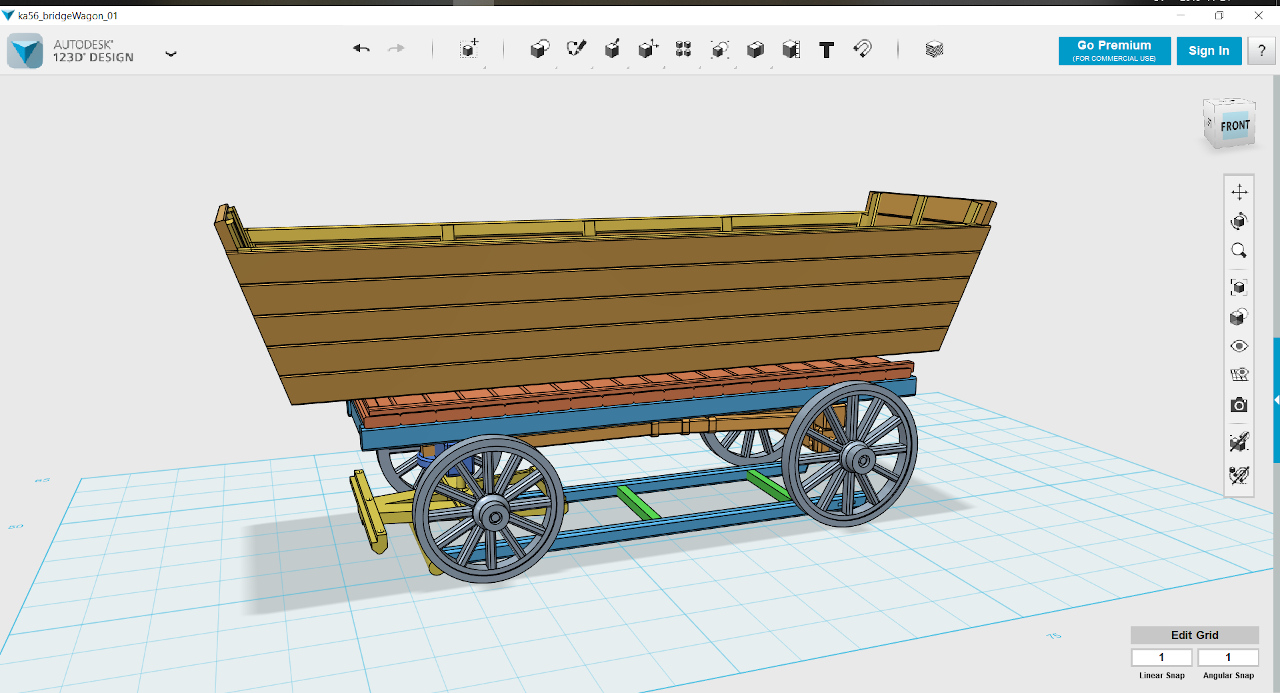Open the help question mark button
The height and width of the screenshot is (693, 1280).
(x=1261, y=51)
